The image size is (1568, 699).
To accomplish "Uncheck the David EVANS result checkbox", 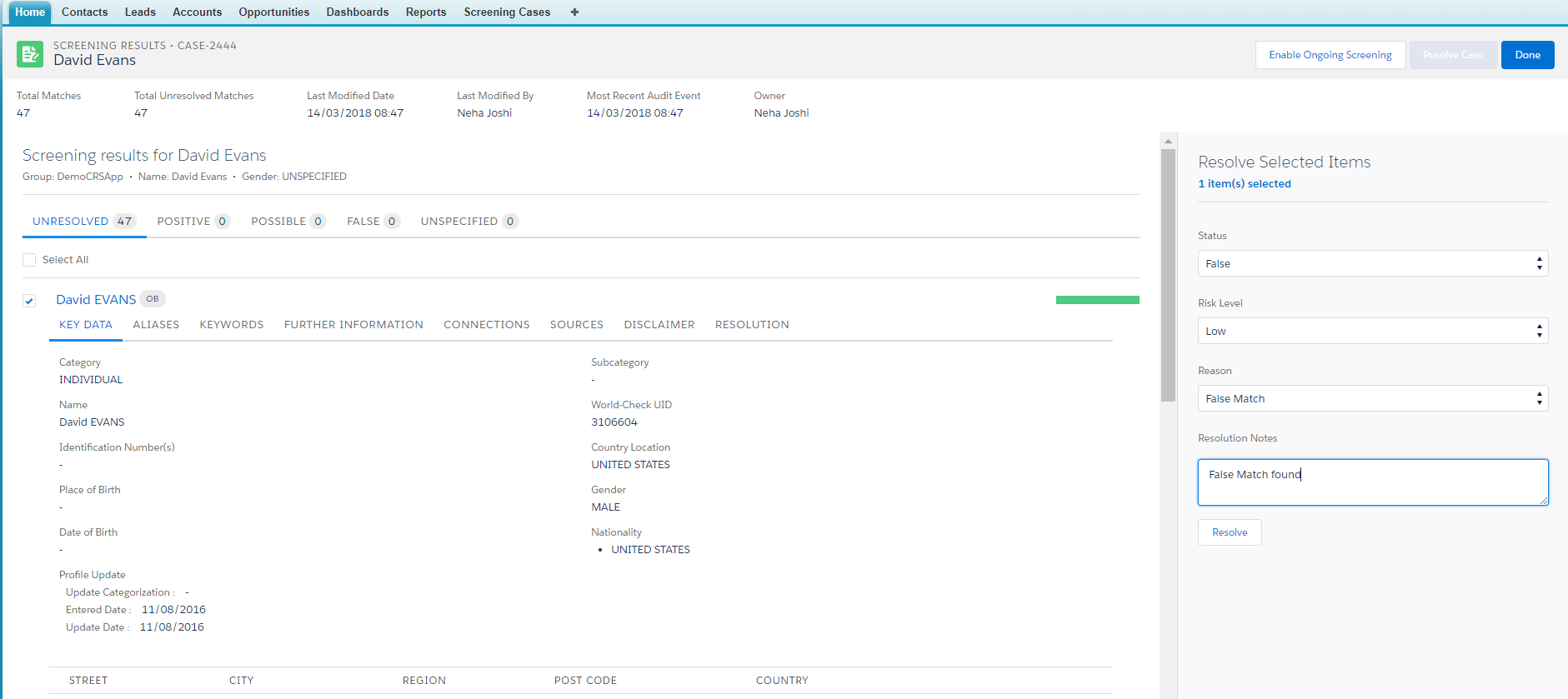I will pos(29,301).
